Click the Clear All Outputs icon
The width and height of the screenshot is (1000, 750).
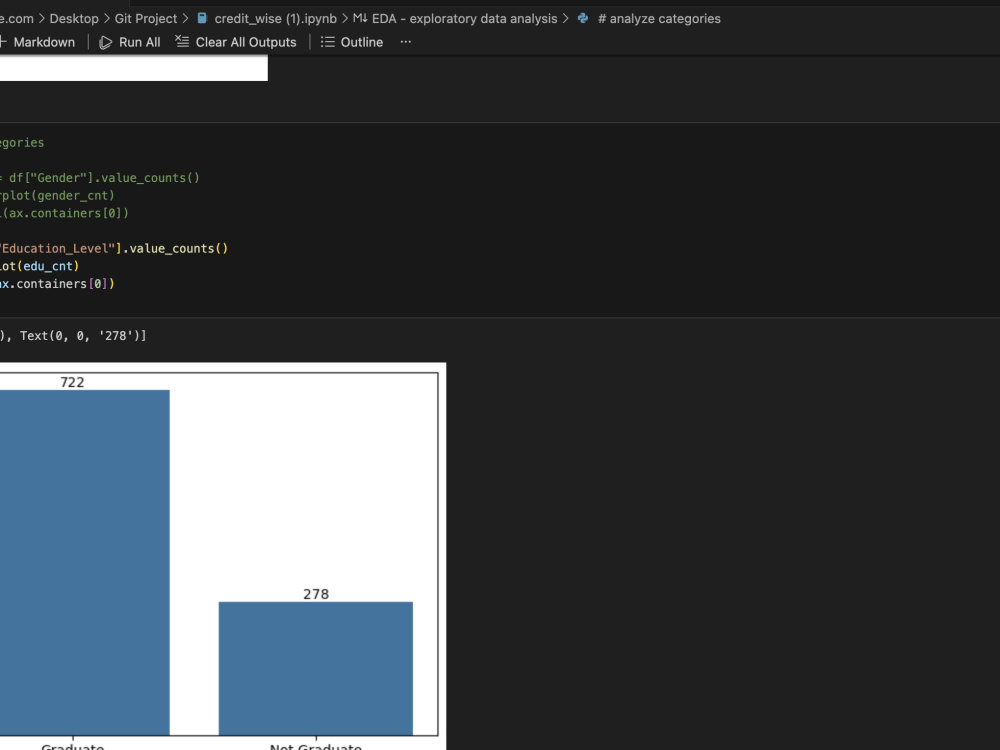point(182,41)
